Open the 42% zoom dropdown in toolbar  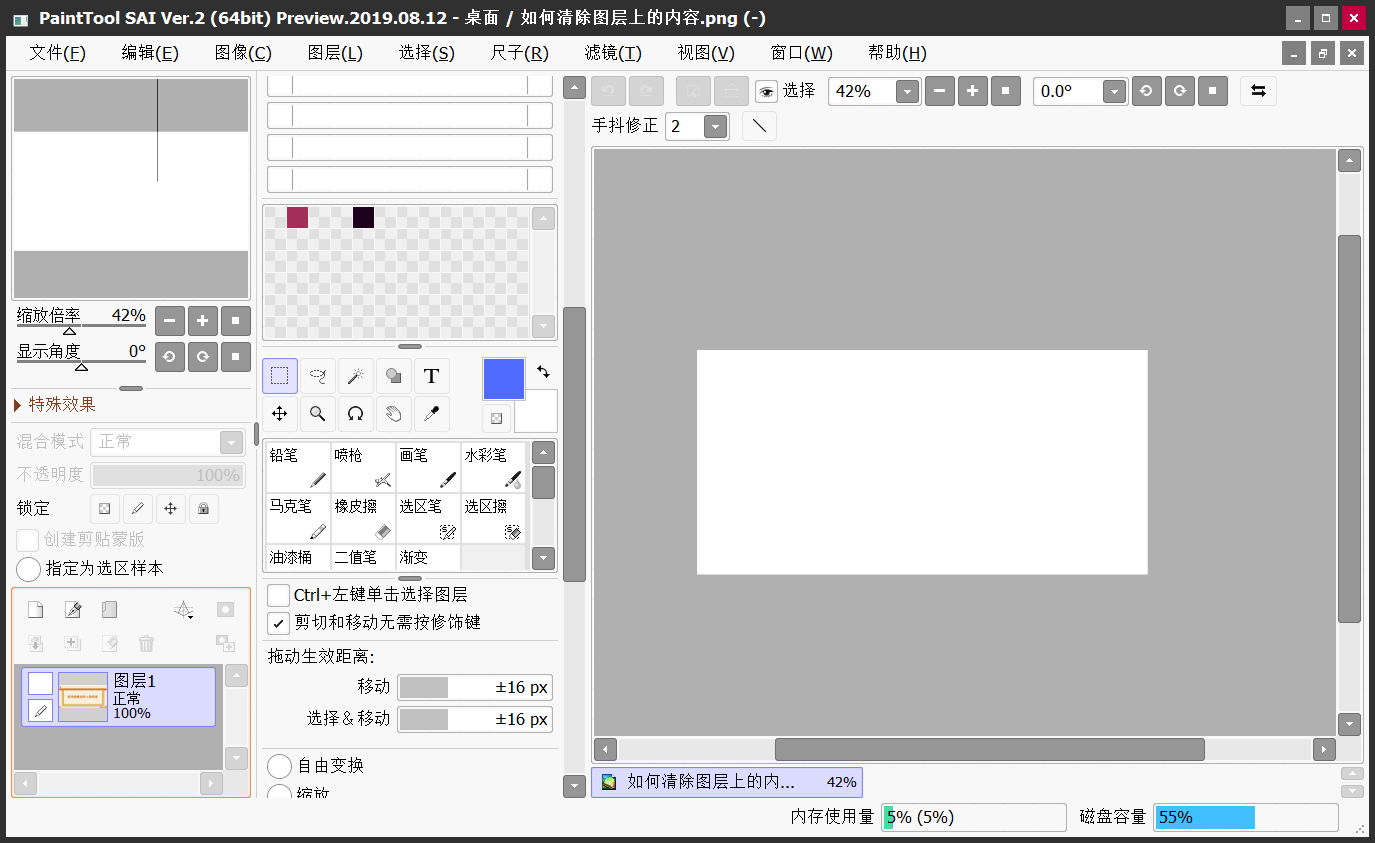pyautogui.click(x=907, y=92)
